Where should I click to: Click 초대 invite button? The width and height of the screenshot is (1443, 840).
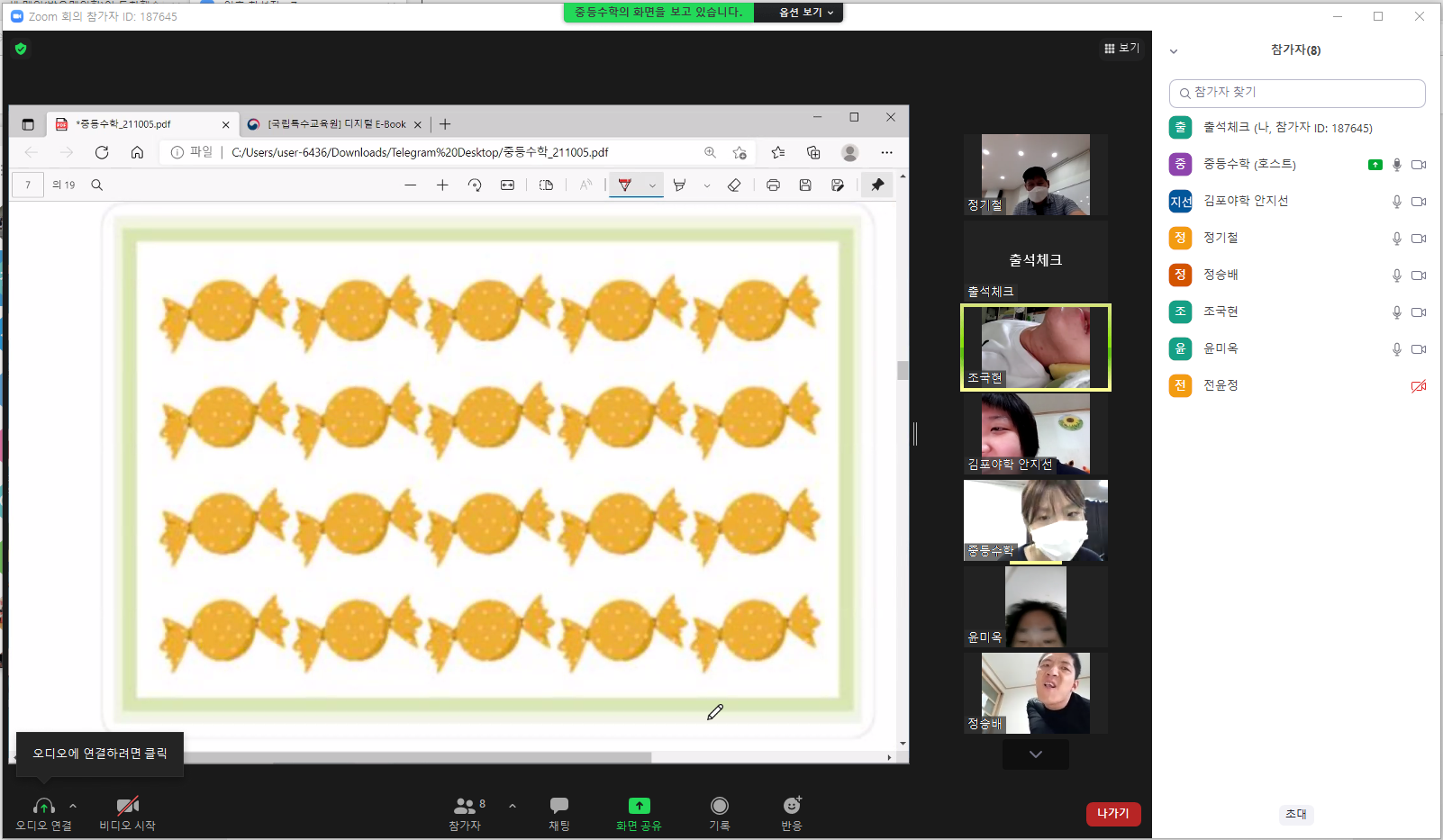[1296, 814]
